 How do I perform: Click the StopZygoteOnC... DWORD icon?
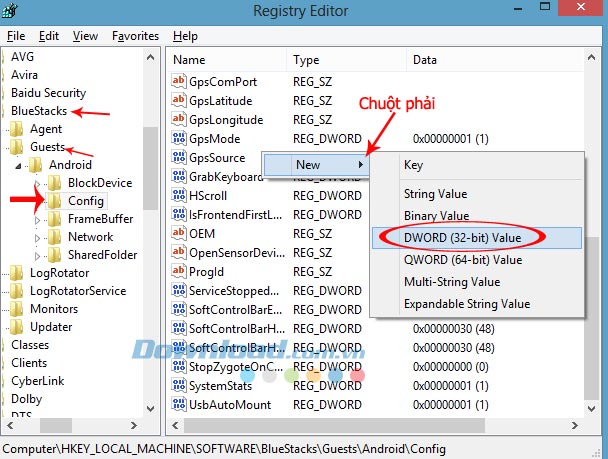[178, 366]
